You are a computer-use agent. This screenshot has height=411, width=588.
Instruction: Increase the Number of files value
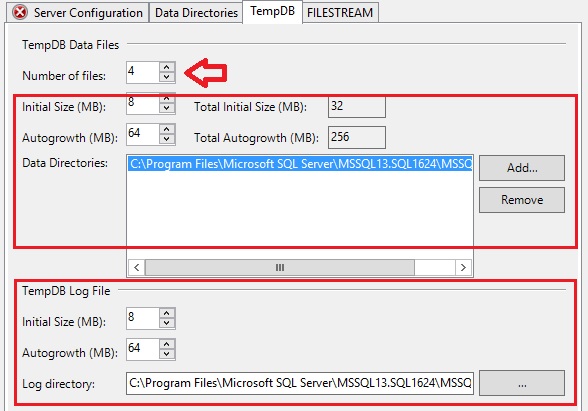[167, 68]
